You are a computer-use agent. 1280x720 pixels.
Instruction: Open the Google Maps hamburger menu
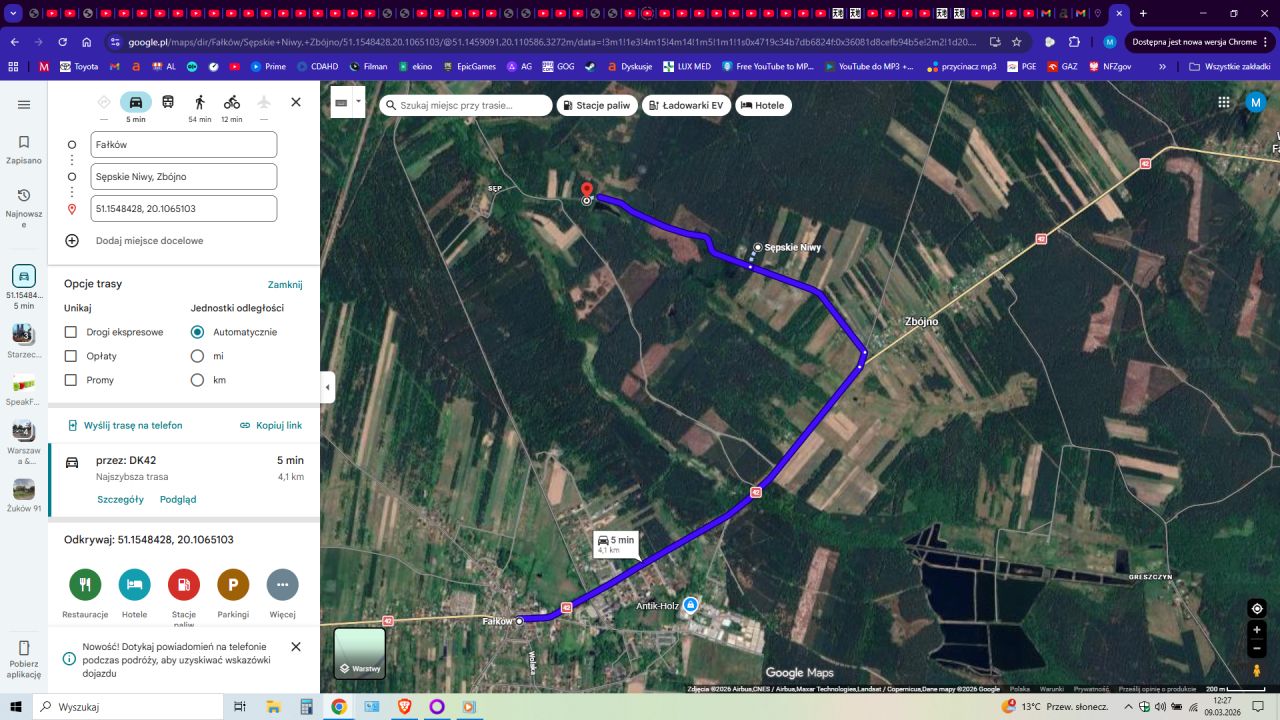point(24,105)
